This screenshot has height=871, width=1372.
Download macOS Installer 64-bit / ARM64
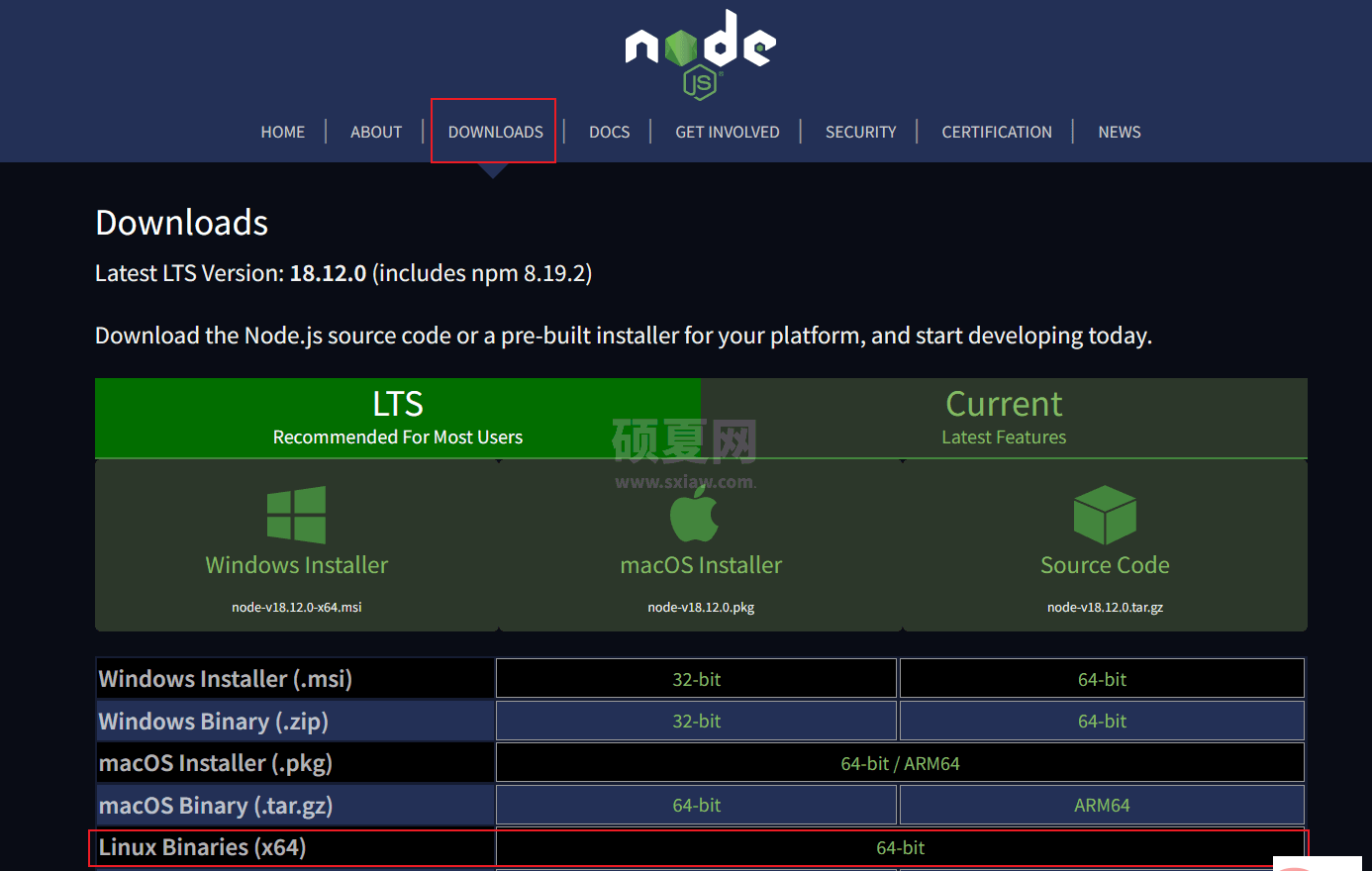pos(900,763)
